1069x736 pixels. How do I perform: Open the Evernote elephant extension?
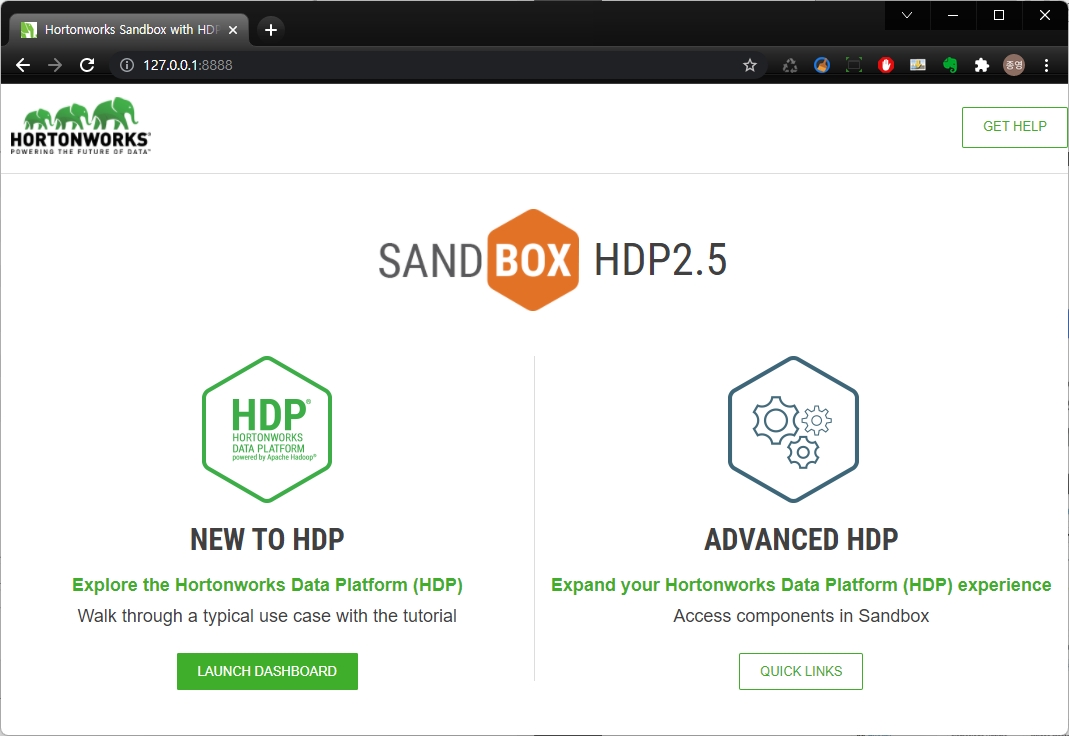(950, 65)
